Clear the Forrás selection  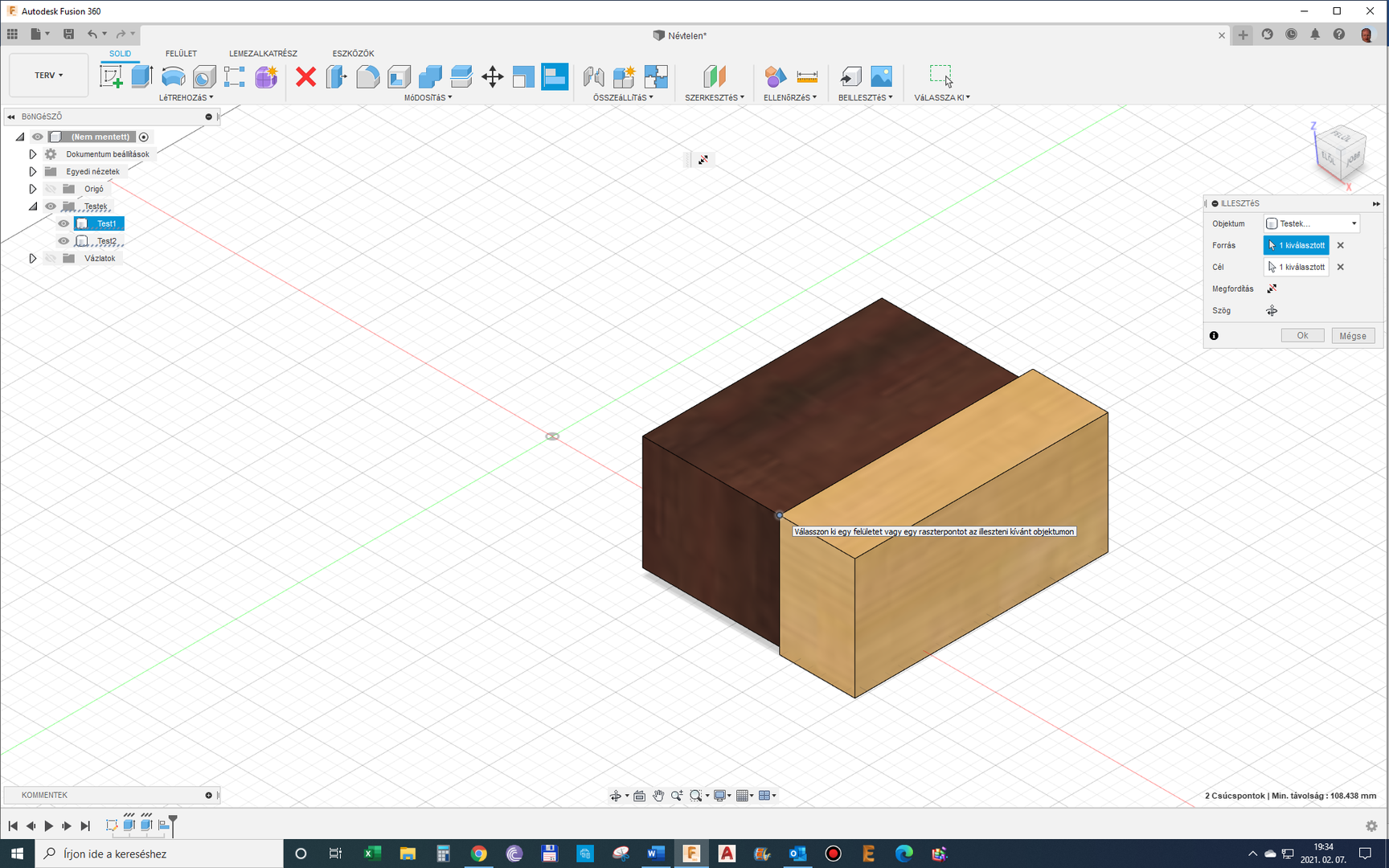pos(1340,245)
